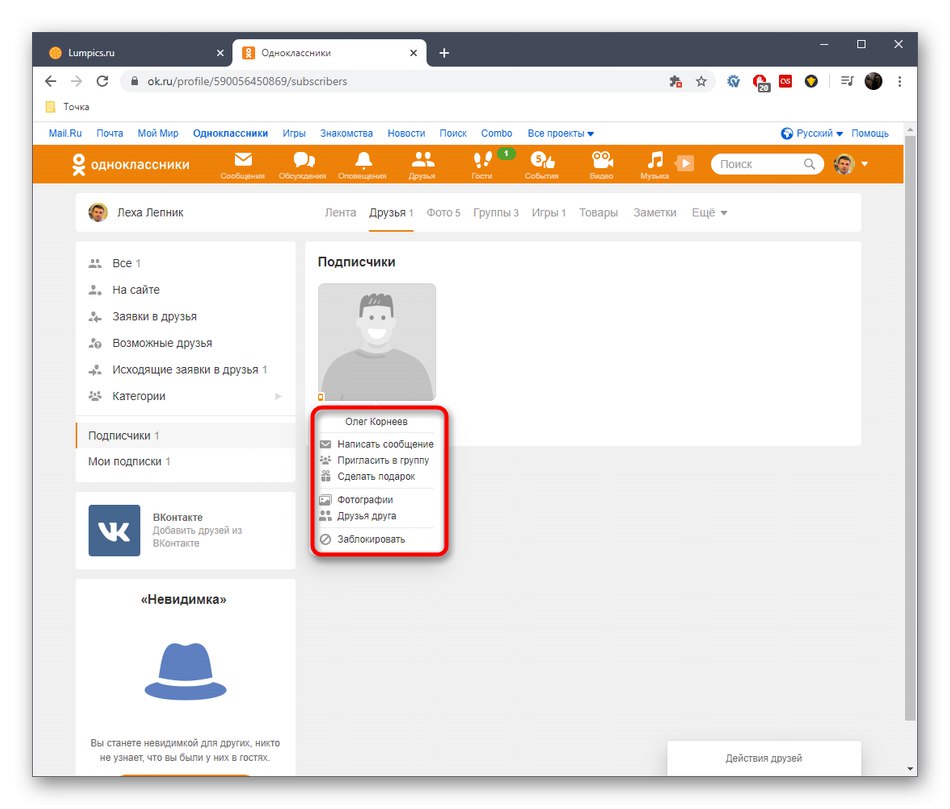Screen dimensions: 950x809
Task: Switch to the Группы 3 tab
Action: (x=496, y=213)
